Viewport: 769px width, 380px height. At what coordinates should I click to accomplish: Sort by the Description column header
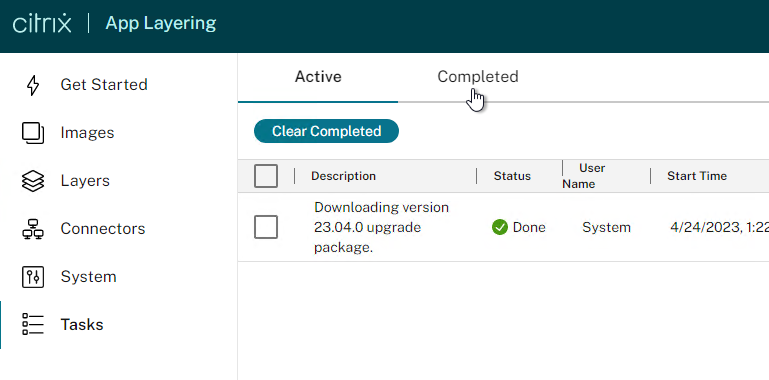pyautogui.click(x=343, y=176)
